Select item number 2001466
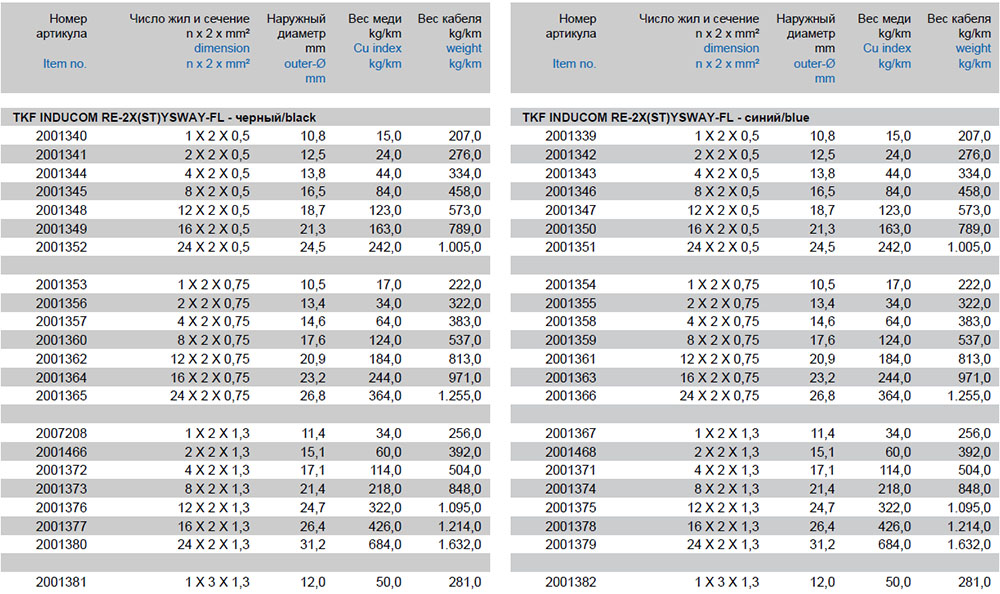The width and height of the screenshot is (1000, 594). pos(61,452)
